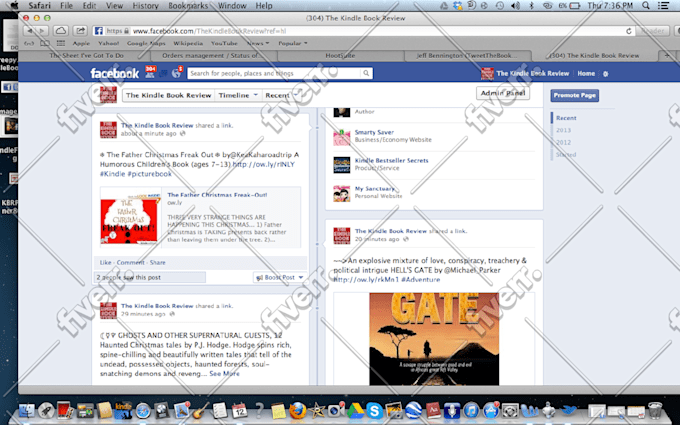Open Safari compass icon in the Dock
Screen dimensions: 680x425
tap(143, 410)
